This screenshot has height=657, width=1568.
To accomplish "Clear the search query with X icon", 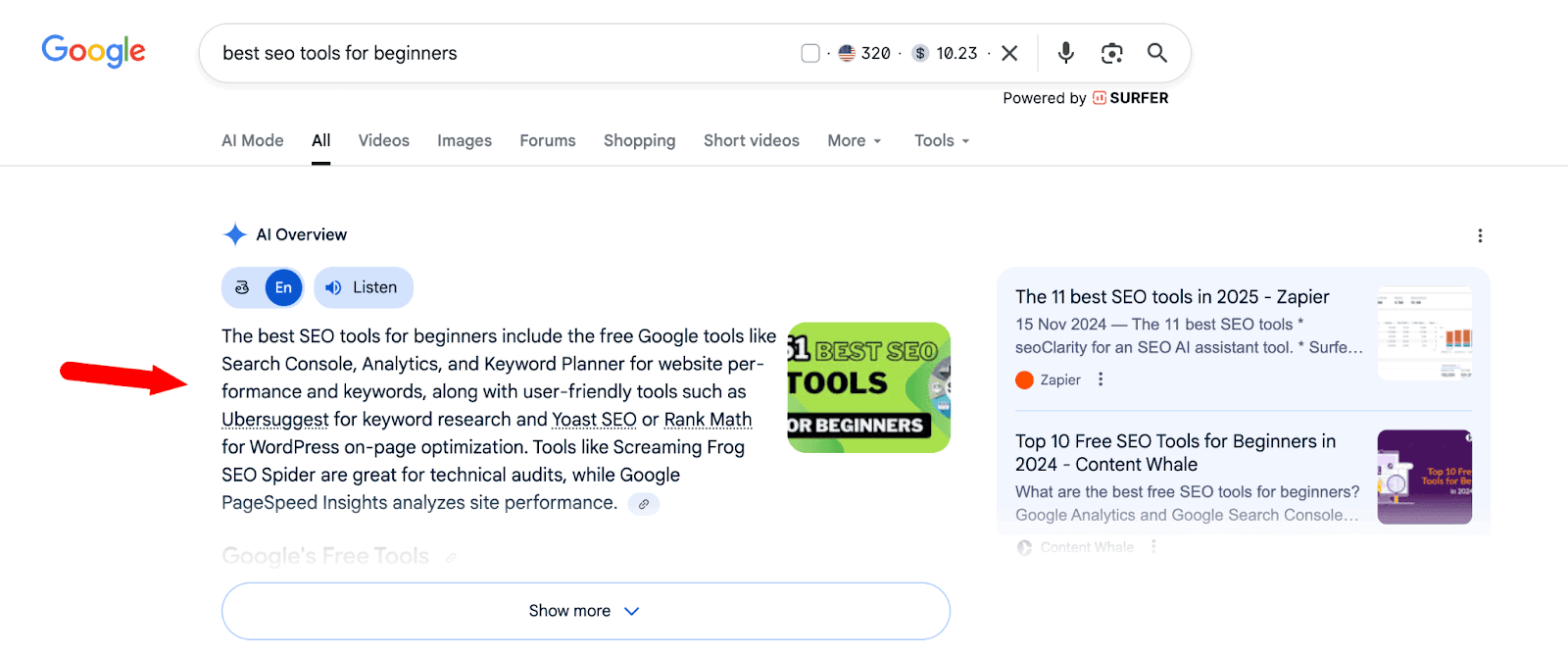I will pyautogui.click(x=1009, y=53).
